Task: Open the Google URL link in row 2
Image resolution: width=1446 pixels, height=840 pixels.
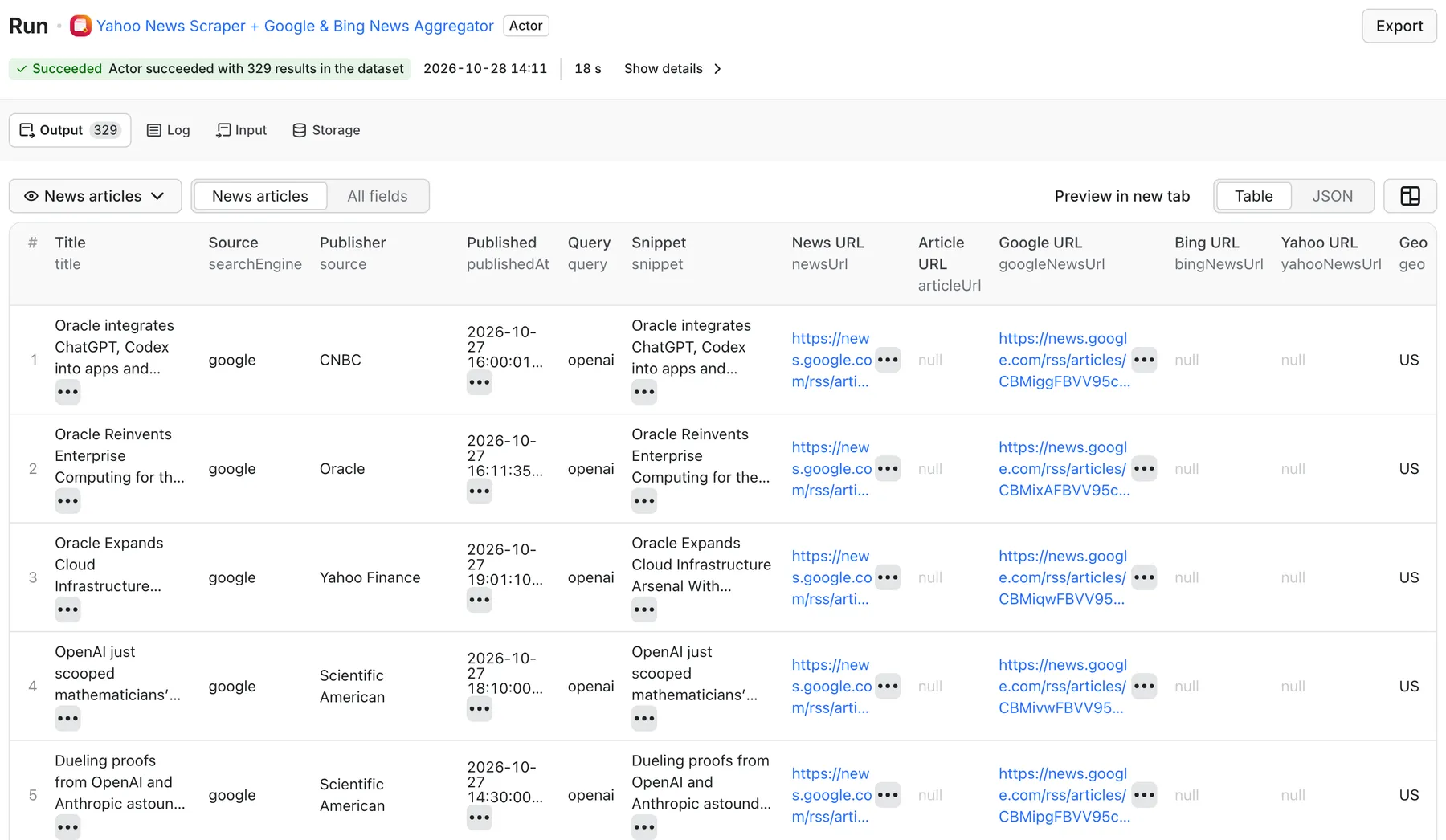Action: click(1064, 468)
